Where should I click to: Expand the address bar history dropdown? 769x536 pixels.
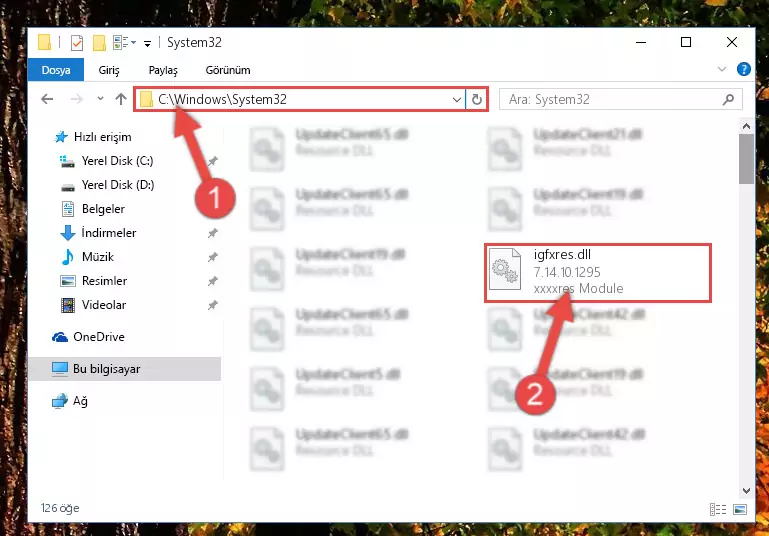click(457, 100)
